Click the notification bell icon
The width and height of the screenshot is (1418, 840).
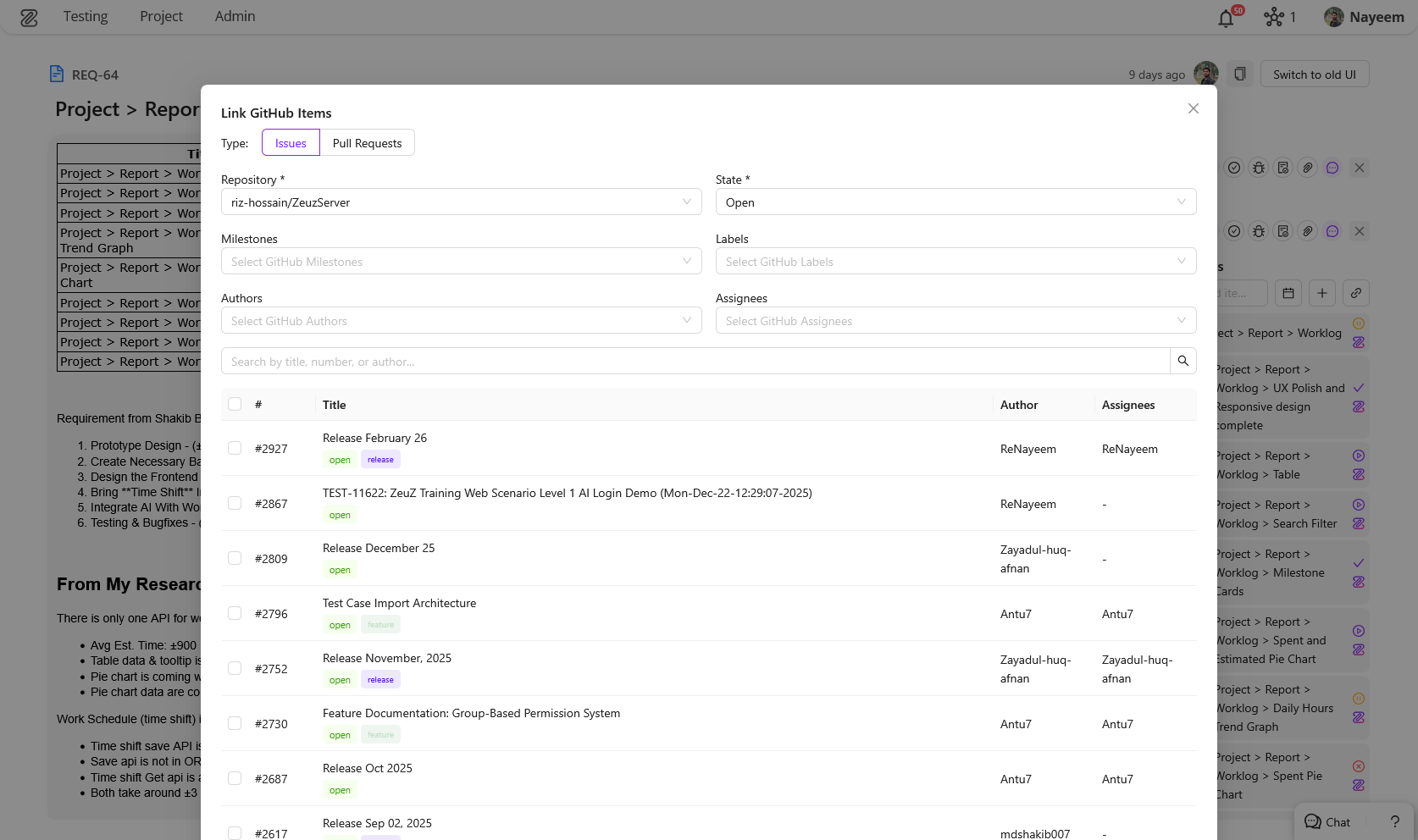tap(1226, 17)
